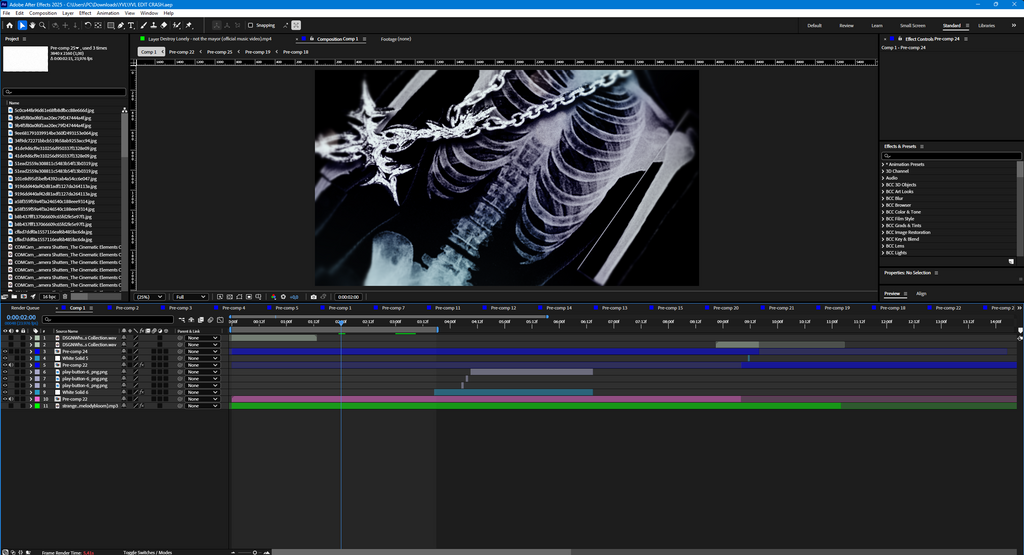
Task: Select the Rotation tool
Action: pos(88,25)
